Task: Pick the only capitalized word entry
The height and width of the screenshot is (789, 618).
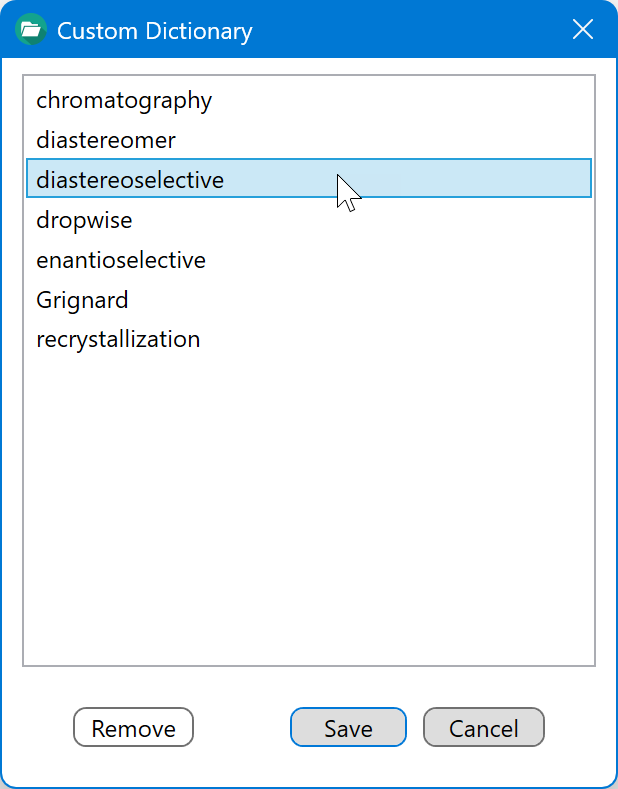Action: point(309,299)
